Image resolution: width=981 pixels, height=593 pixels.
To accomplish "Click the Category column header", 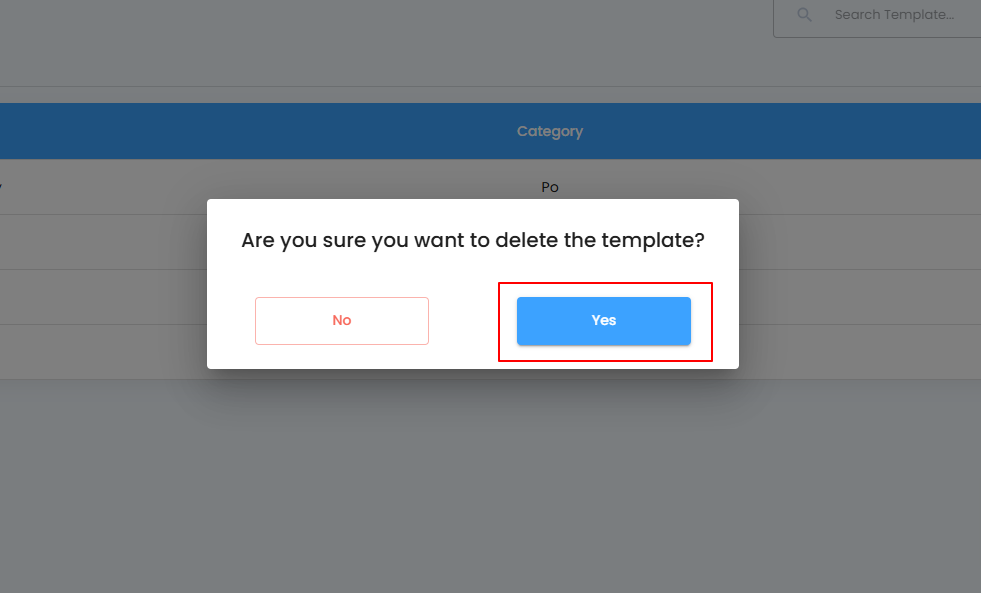I will click(x=550, y=131).
